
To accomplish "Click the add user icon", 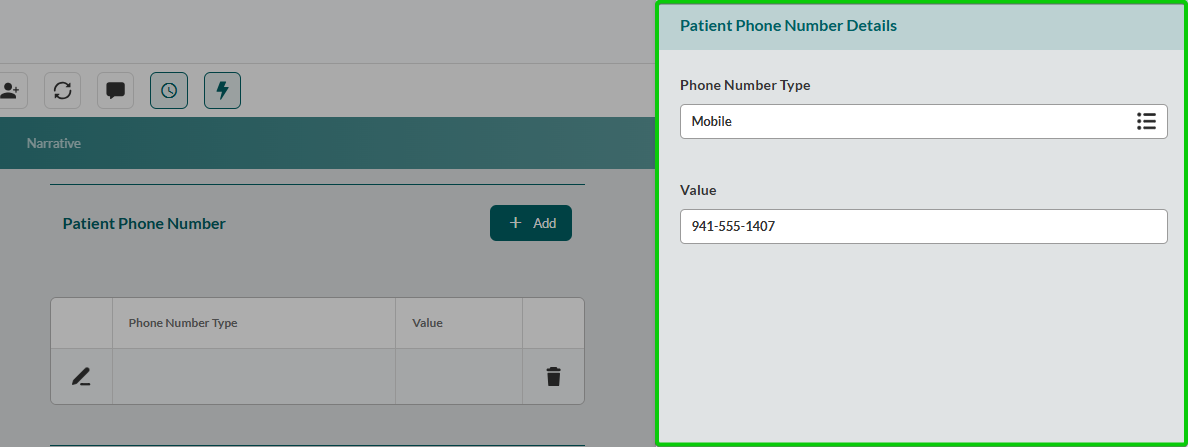I will point(11,90).
